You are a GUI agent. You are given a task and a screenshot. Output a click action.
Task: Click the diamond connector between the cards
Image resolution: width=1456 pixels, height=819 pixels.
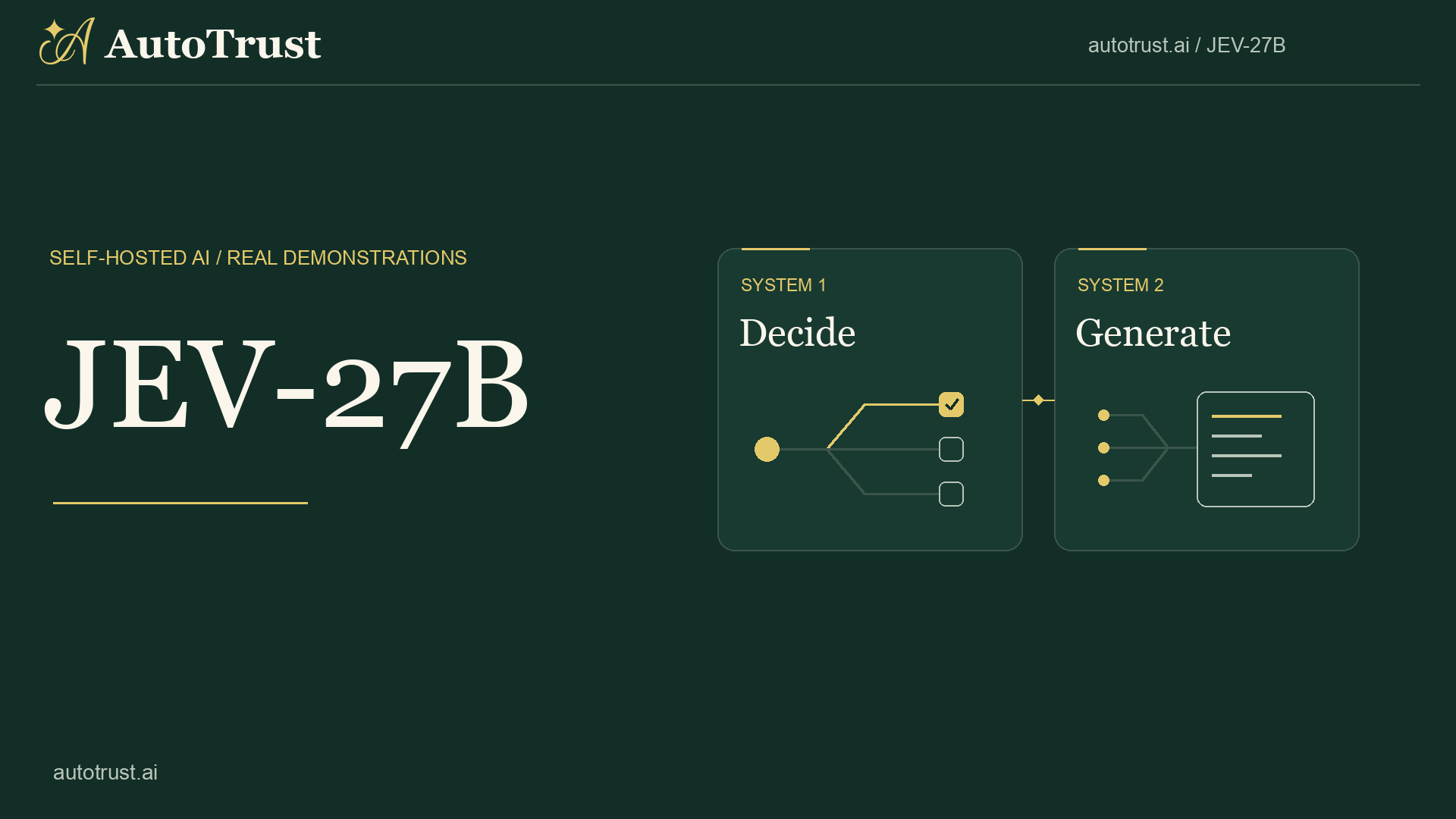[x=1038, y=400]
